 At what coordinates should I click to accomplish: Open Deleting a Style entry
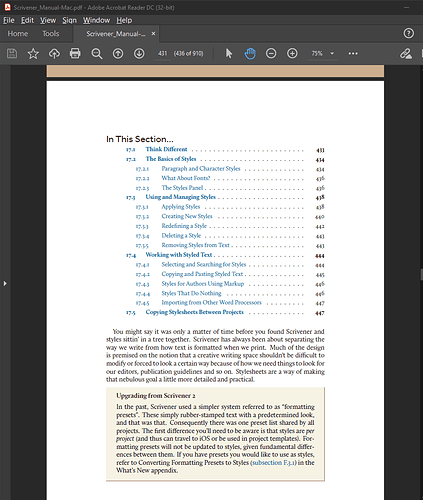[181, 236]
